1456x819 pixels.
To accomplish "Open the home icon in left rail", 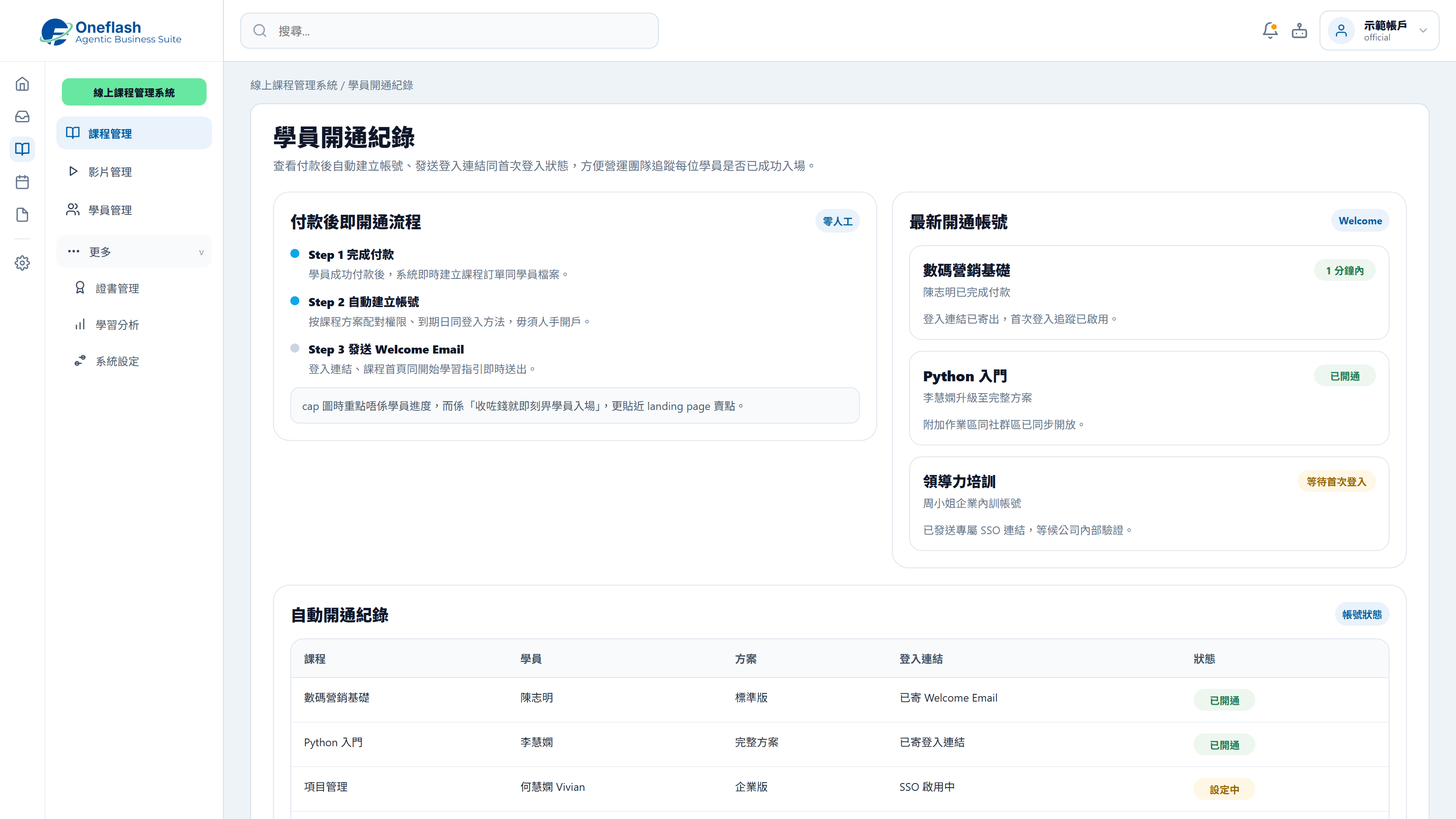I will [22, 84].
